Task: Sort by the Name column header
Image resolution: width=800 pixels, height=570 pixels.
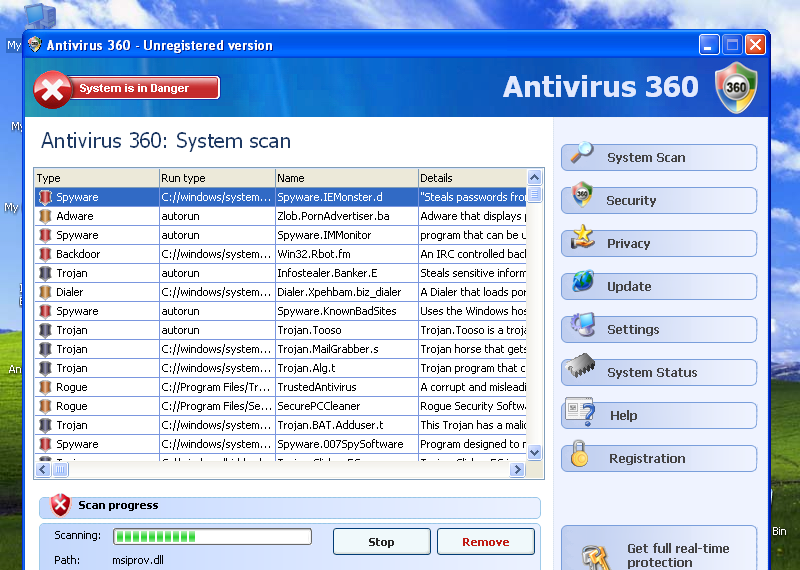Action: 345,178
